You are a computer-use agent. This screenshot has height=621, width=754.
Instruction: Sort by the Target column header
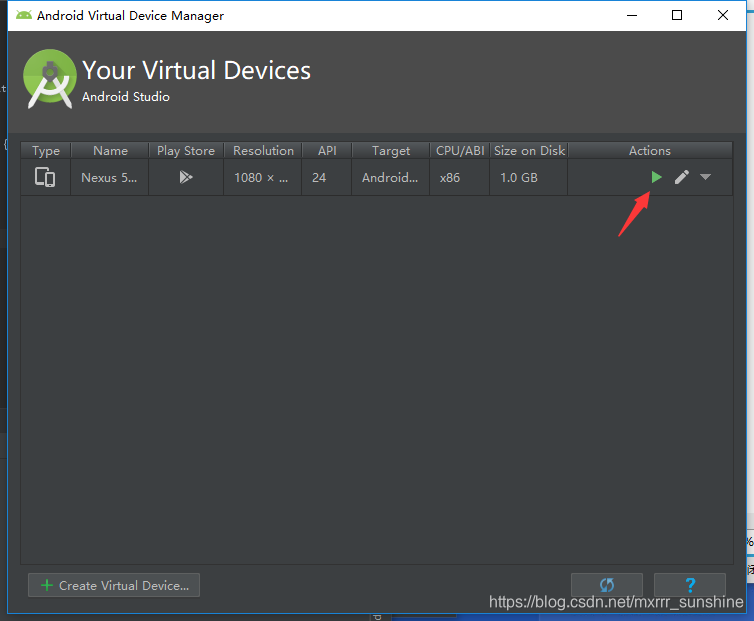390,151
